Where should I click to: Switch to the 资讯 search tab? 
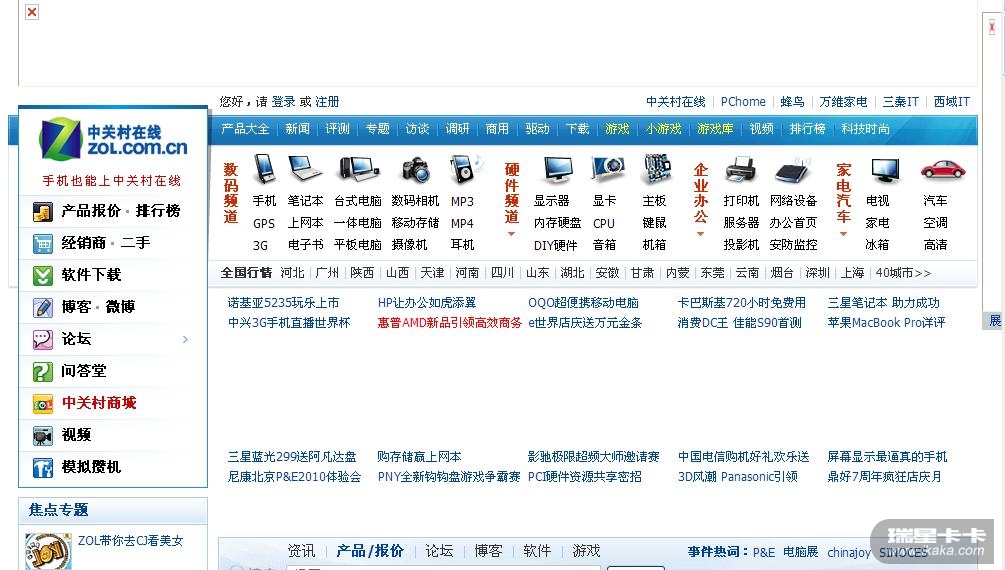point(301,551)
